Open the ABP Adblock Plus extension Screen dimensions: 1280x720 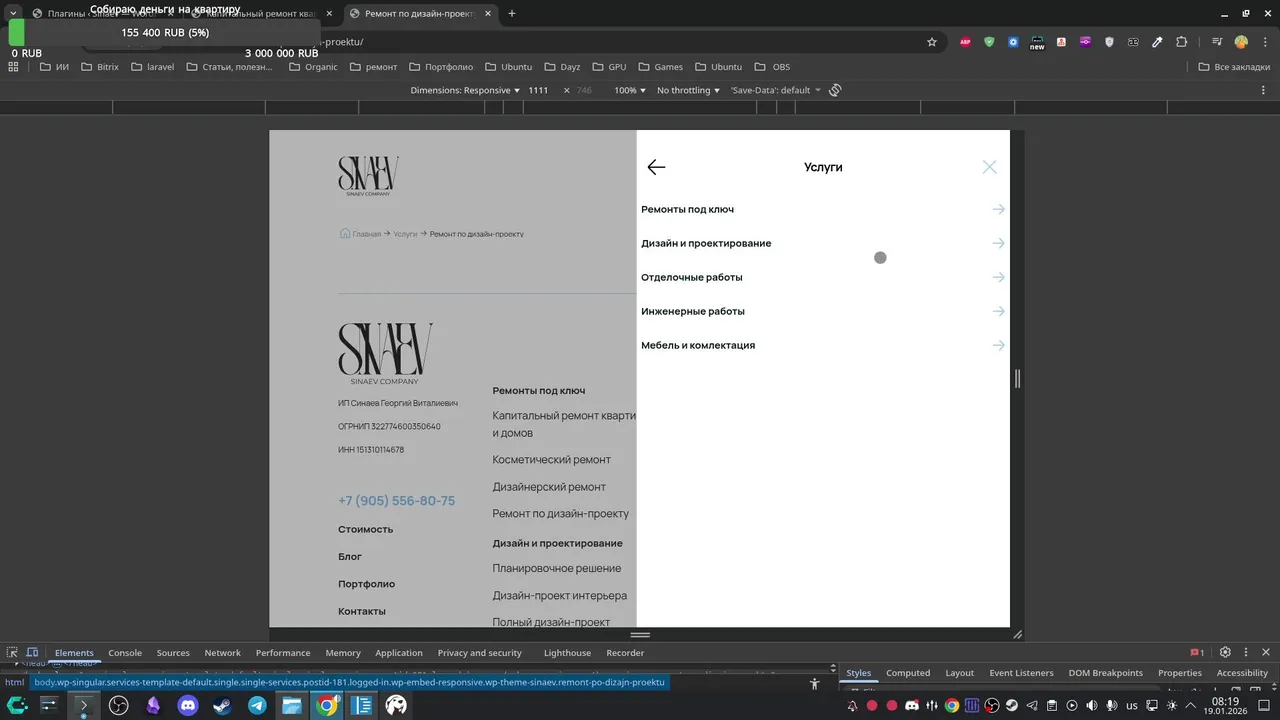(965, 42)
